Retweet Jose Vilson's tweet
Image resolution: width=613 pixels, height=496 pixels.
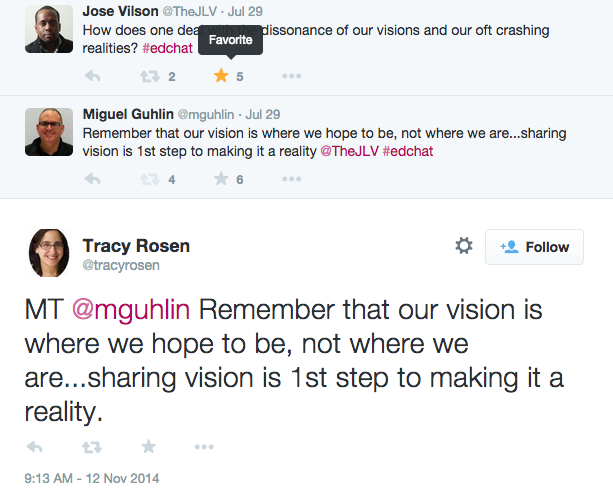click(150, 76)
